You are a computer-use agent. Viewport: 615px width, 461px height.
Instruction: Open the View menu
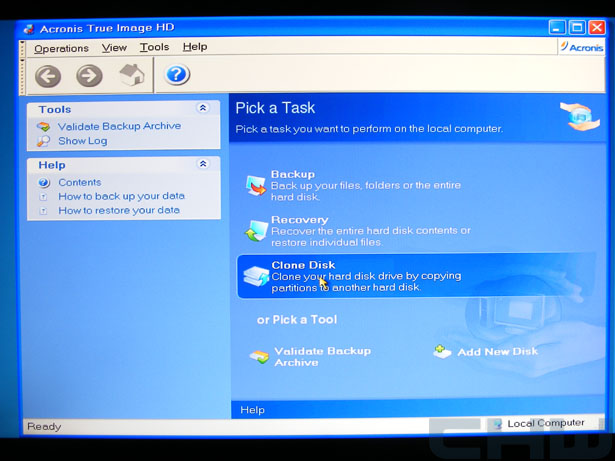coord(114,48)
